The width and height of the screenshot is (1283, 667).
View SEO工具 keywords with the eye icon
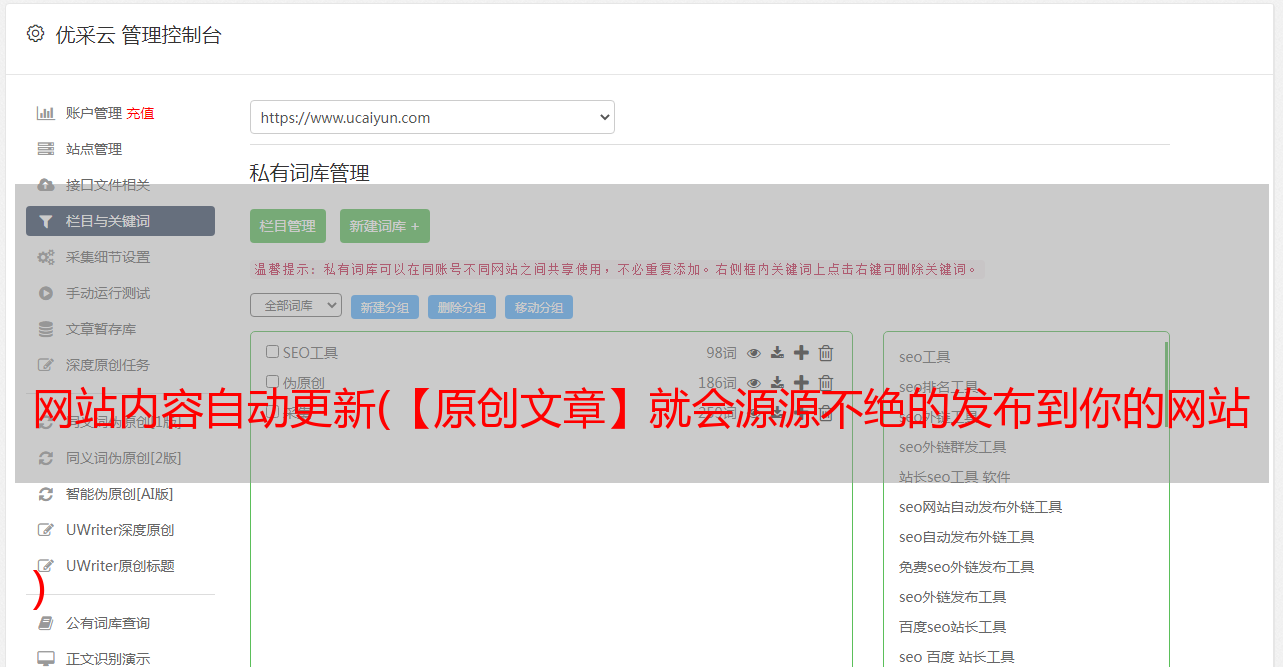[x=754, y=353]
